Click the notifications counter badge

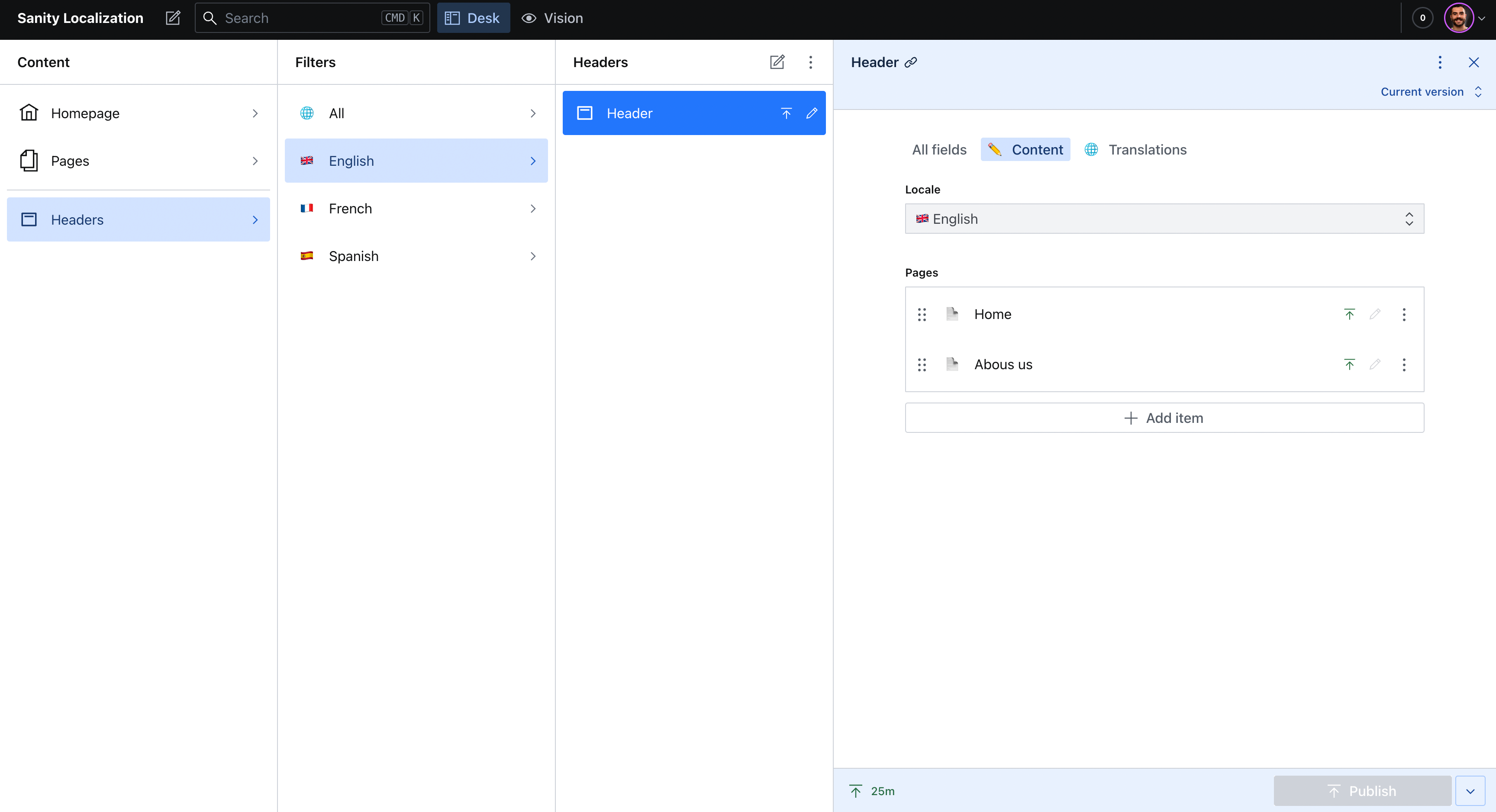(1422, 18)
